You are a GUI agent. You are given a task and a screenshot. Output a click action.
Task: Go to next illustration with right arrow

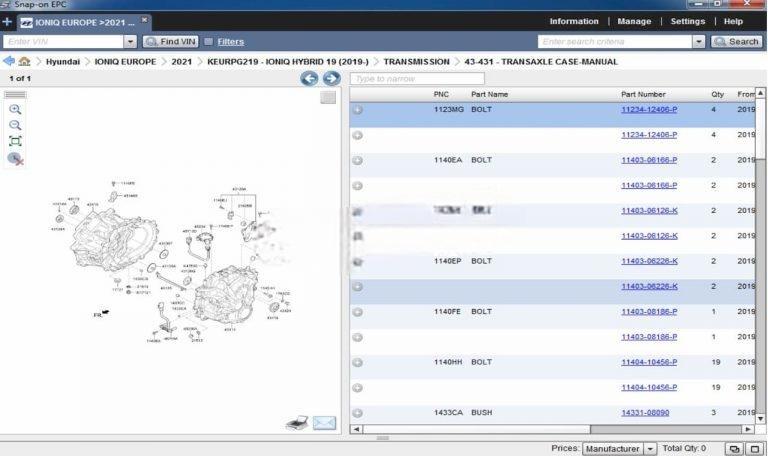tap(332, 78)
